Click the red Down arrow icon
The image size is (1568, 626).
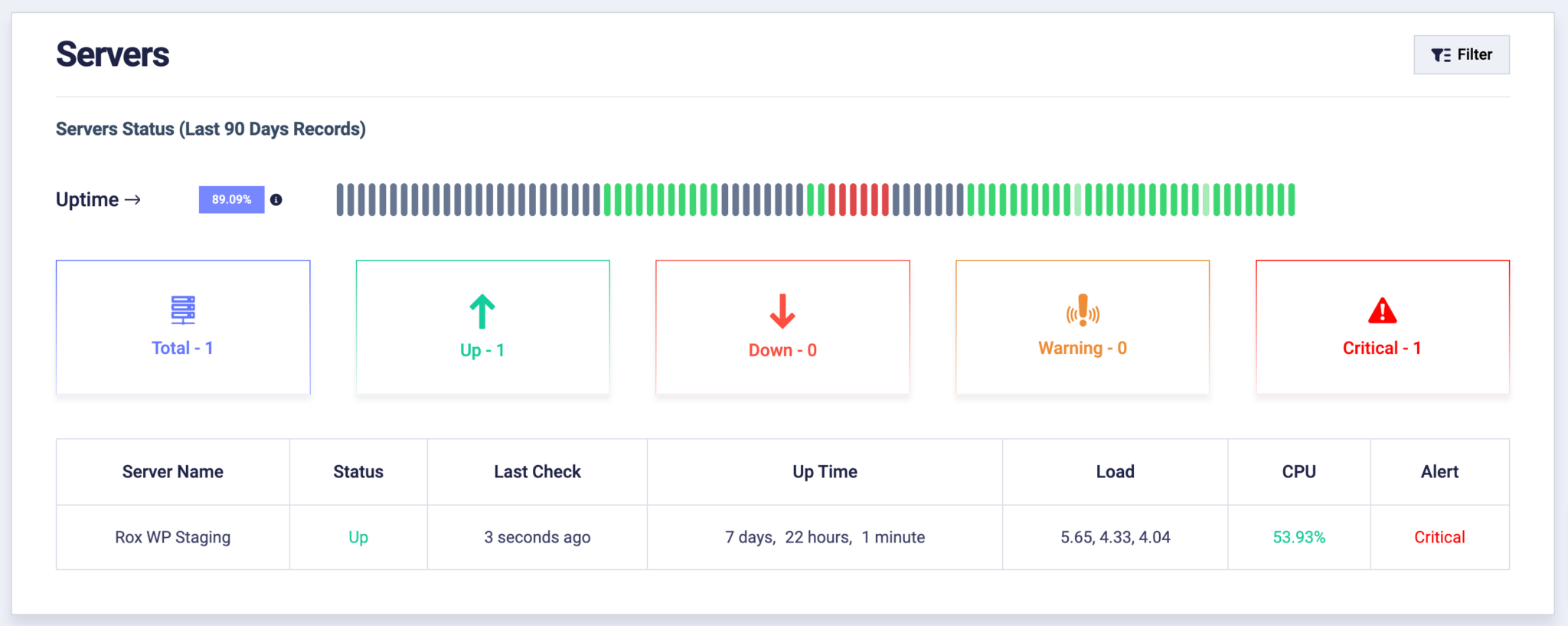tap(782, 311)
